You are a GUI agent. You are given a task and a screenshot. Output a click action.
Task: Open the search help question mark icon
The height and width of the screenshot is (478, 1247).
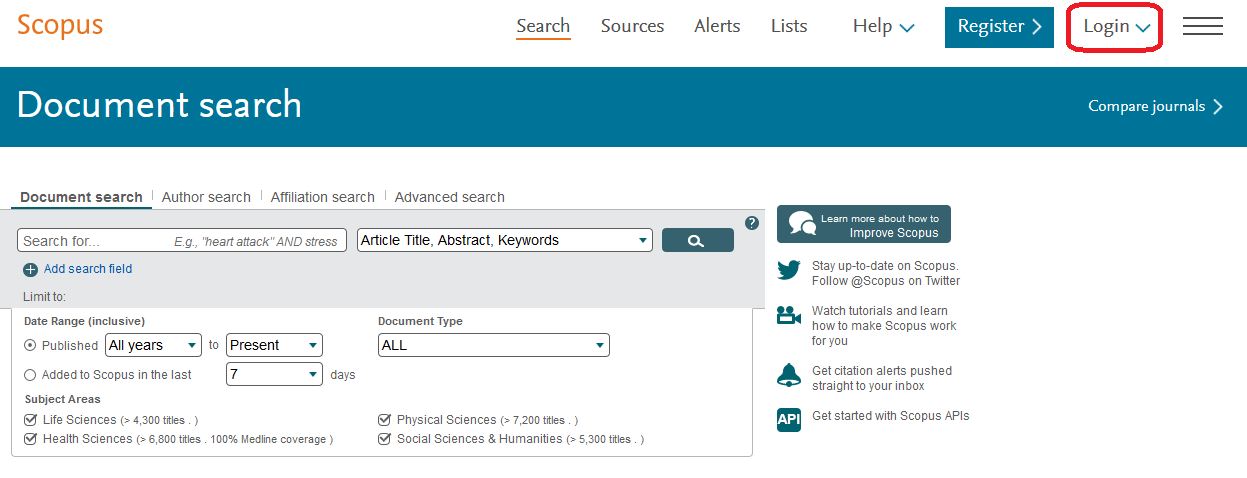click(752, 223)
